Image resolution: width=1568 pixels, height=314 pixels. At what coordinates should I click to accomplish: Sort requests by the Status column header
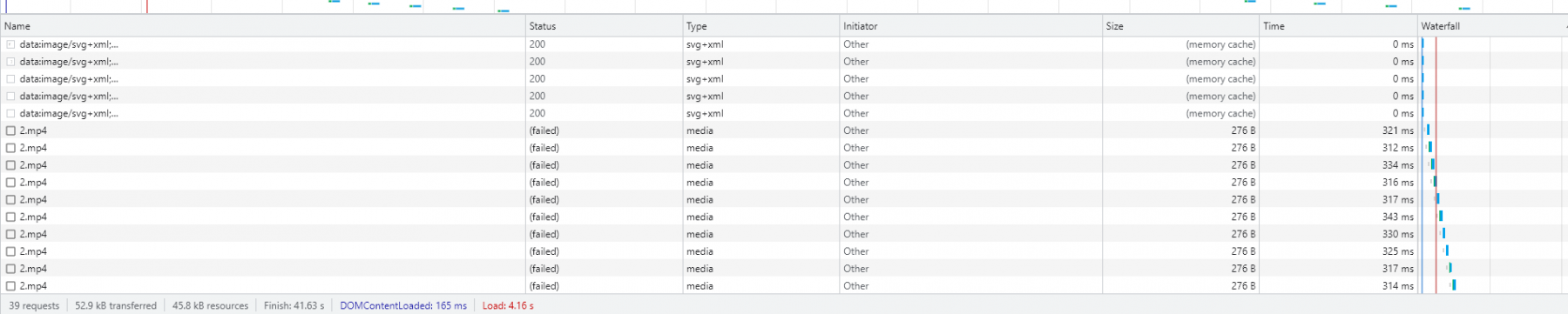(604, 26)
